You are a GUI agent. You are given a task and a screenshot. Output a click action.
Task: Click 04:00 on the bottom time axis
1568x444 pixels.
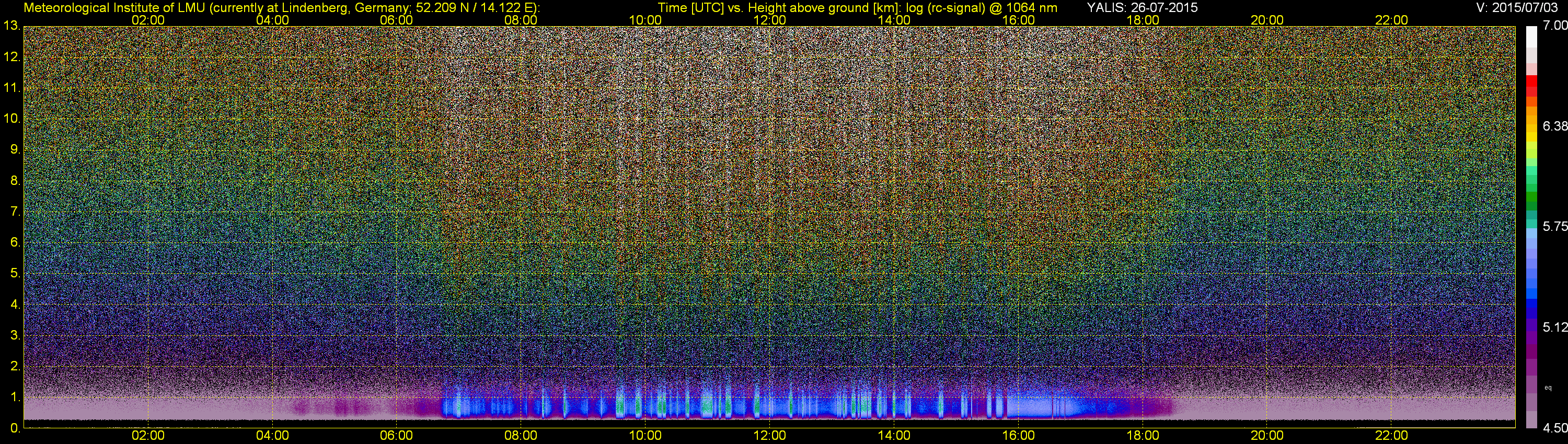pos(272,436)
